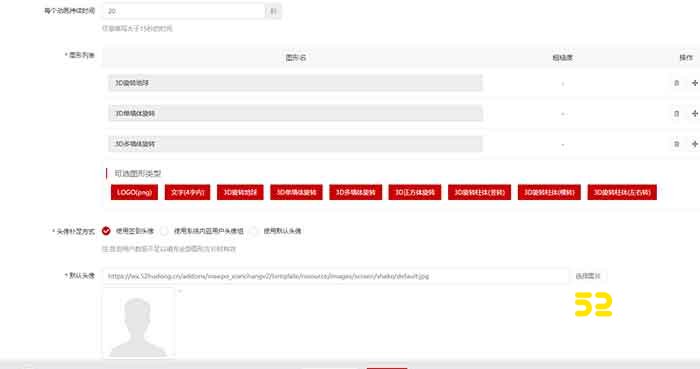Click the 操作 column header
The height and width of the screenshot is (369, 700).
[x=686, y=58]
